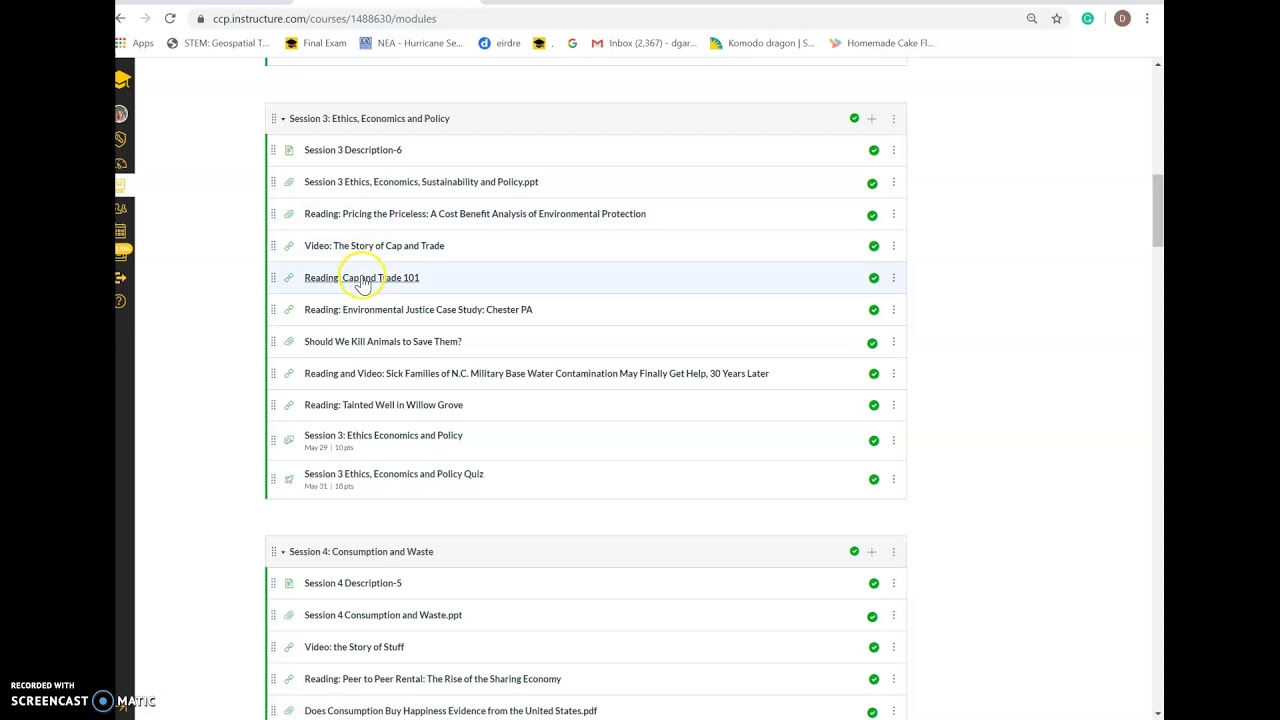Open the Final Exam bookmark
Image resolution: width=1280 pixels, height=720 pixels.
click(316, 43)
